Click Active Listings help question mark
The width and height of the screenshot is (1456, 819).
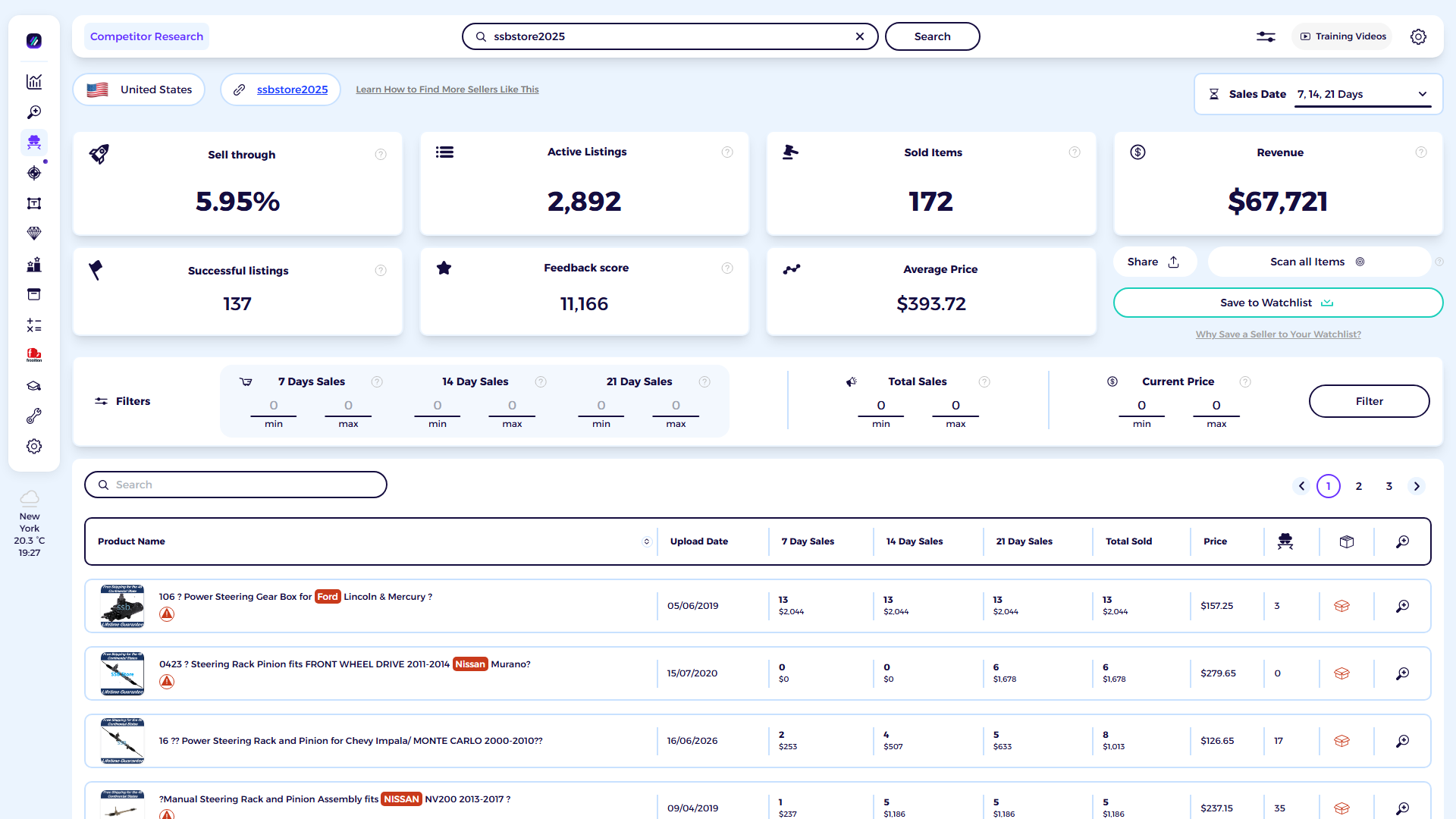(727, 152)
